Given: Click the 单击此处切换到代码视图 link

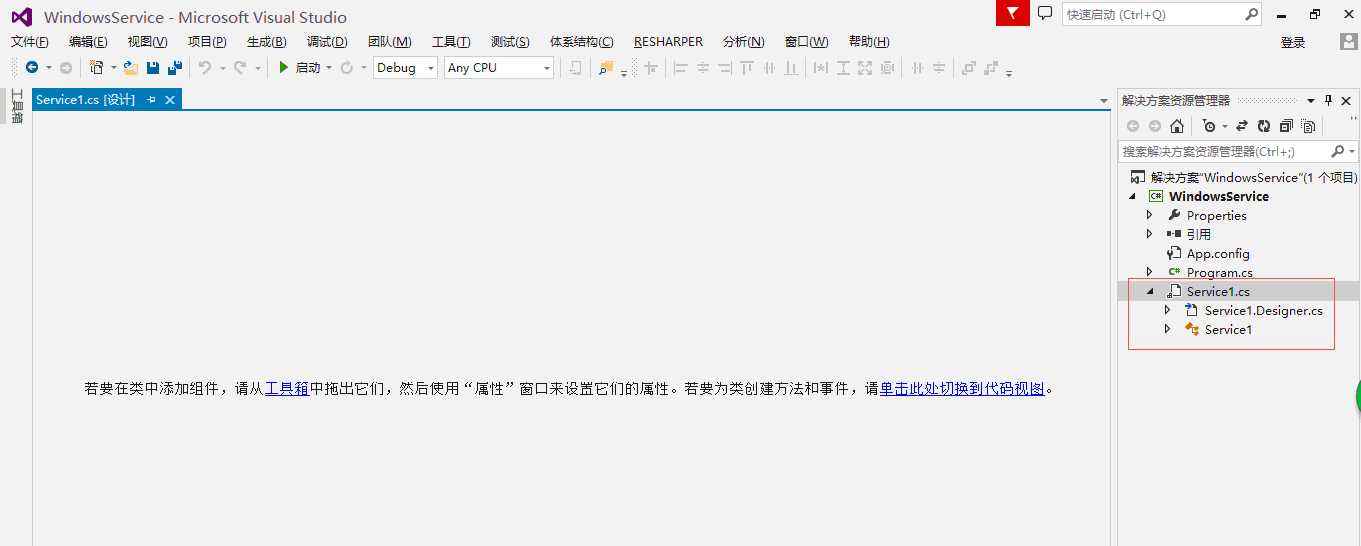Looking at the screenshot, I should point(962,389).
